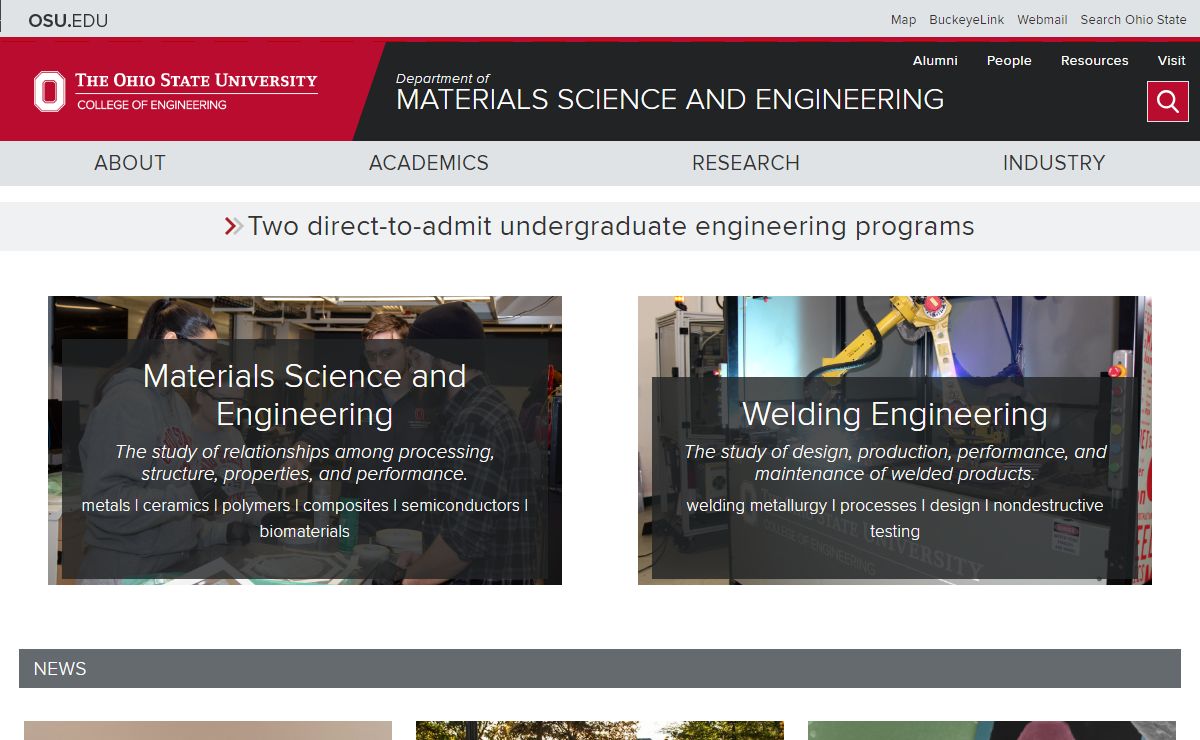Click Search Ohio State link
The width and height of the screenshot is (1200, 740).
(x=1133, y=20)
